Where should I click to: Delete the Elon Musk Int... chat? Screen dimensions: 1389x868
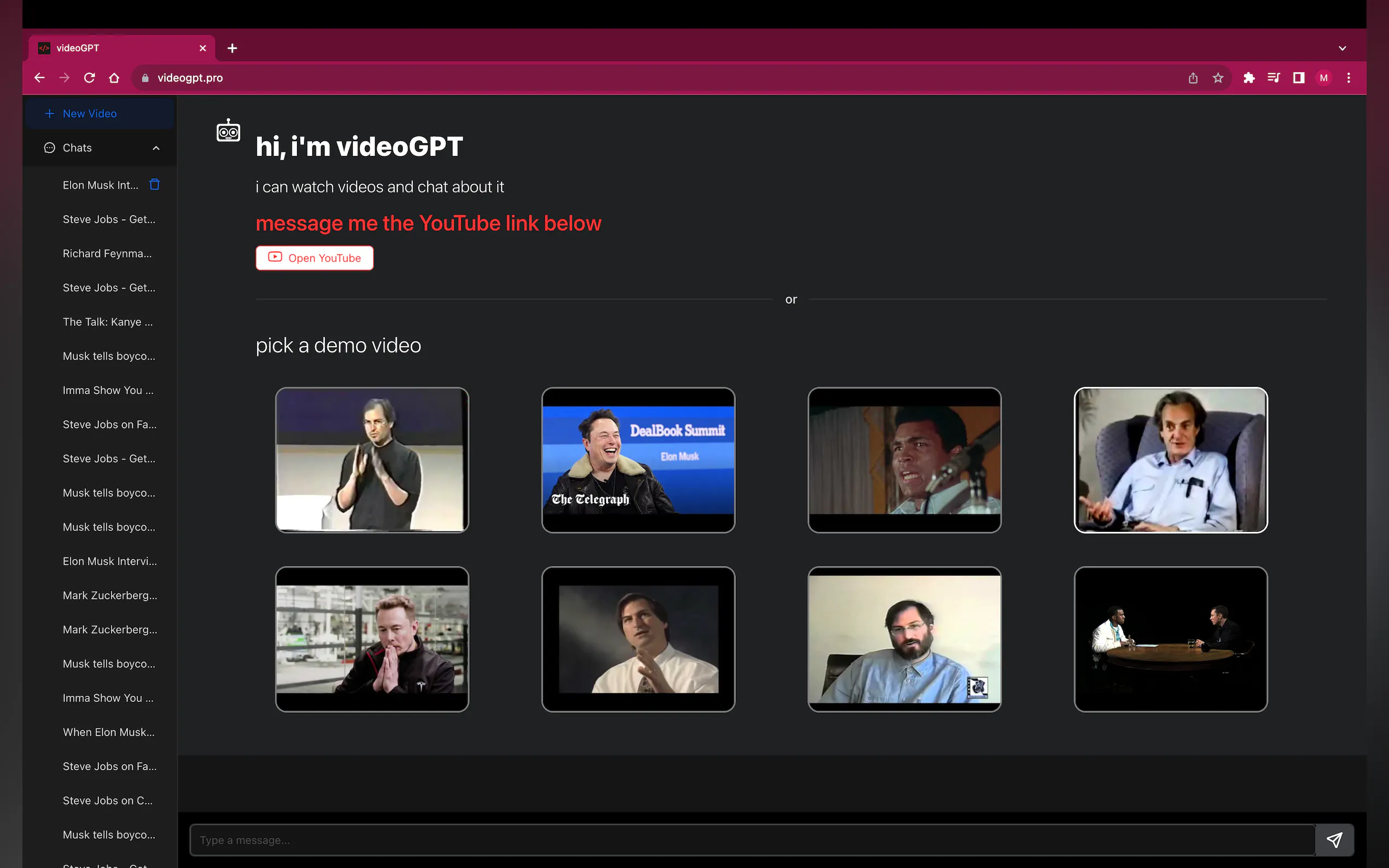click(x=154, y=184)
